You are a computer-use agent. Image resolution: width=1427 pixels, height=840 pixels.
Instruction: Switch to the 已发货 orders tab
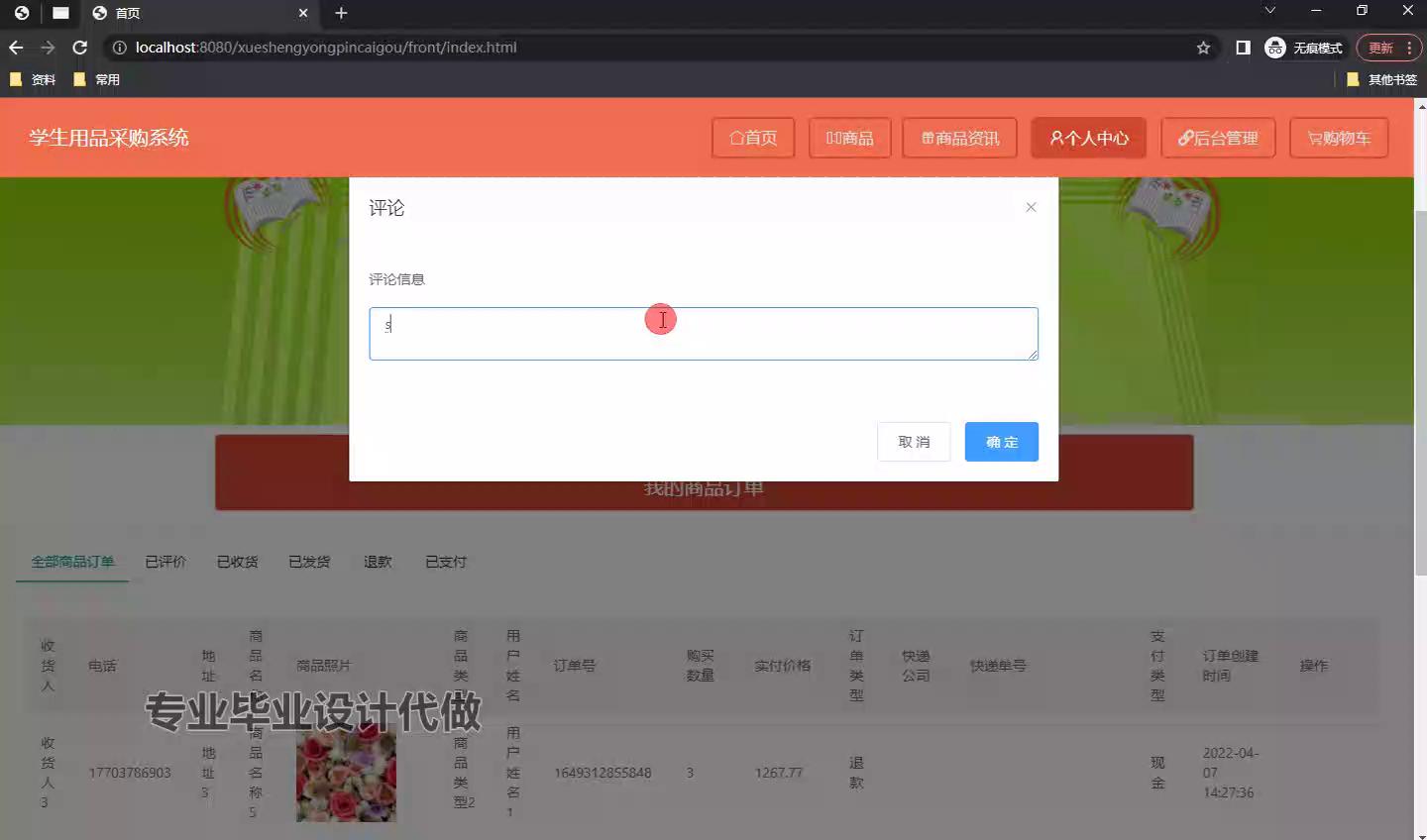[309, 562]
